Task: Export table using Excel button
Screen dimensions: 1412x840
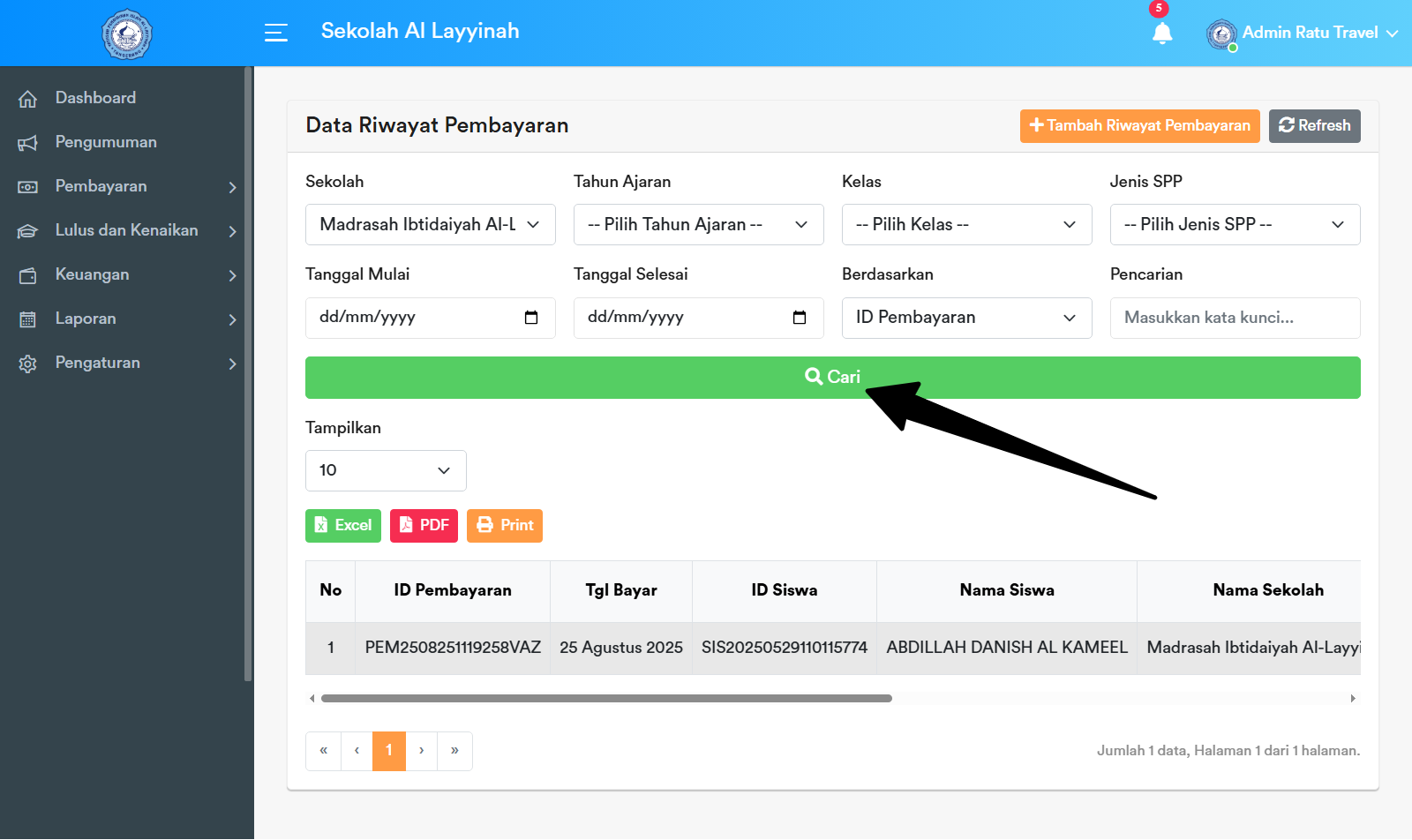Action: tap(343, 526)
